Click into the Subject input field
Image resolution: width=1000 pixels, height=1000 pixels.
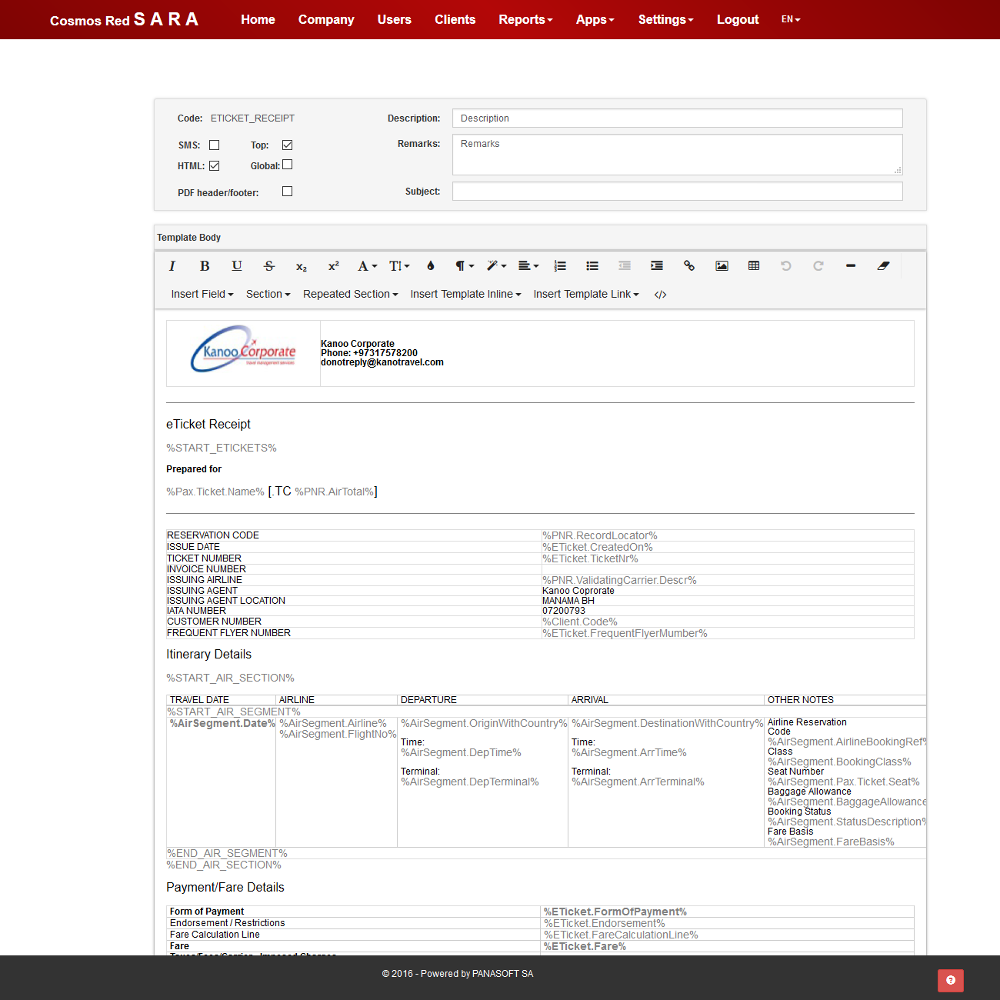coord(677,191)
